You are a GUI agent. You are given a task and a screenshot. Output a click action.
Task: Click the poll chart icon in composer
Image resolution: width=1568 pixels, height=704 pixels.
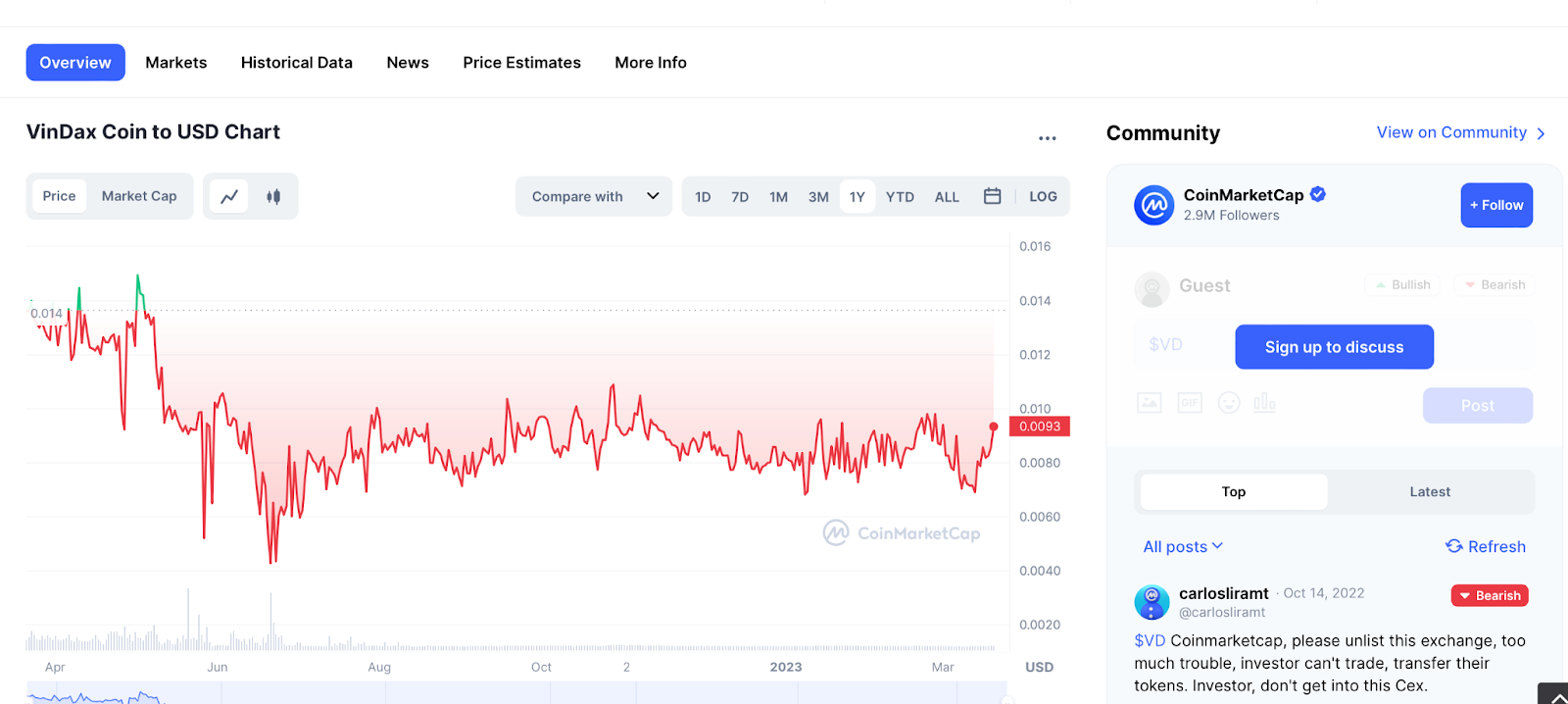pyautogui.click(x=1264, y=403)
